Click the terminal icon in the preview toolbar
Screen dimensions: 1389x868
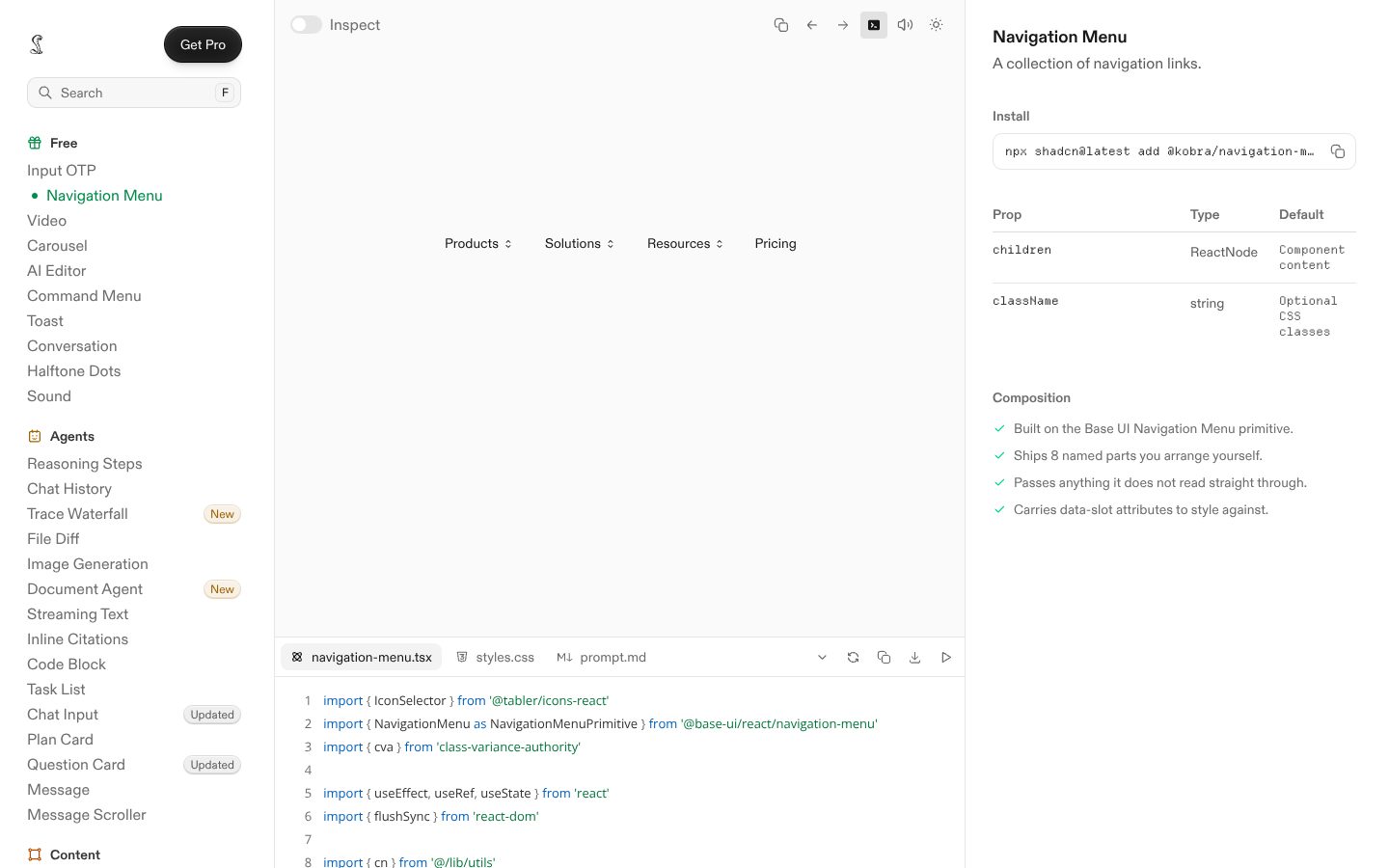[874, 25]
